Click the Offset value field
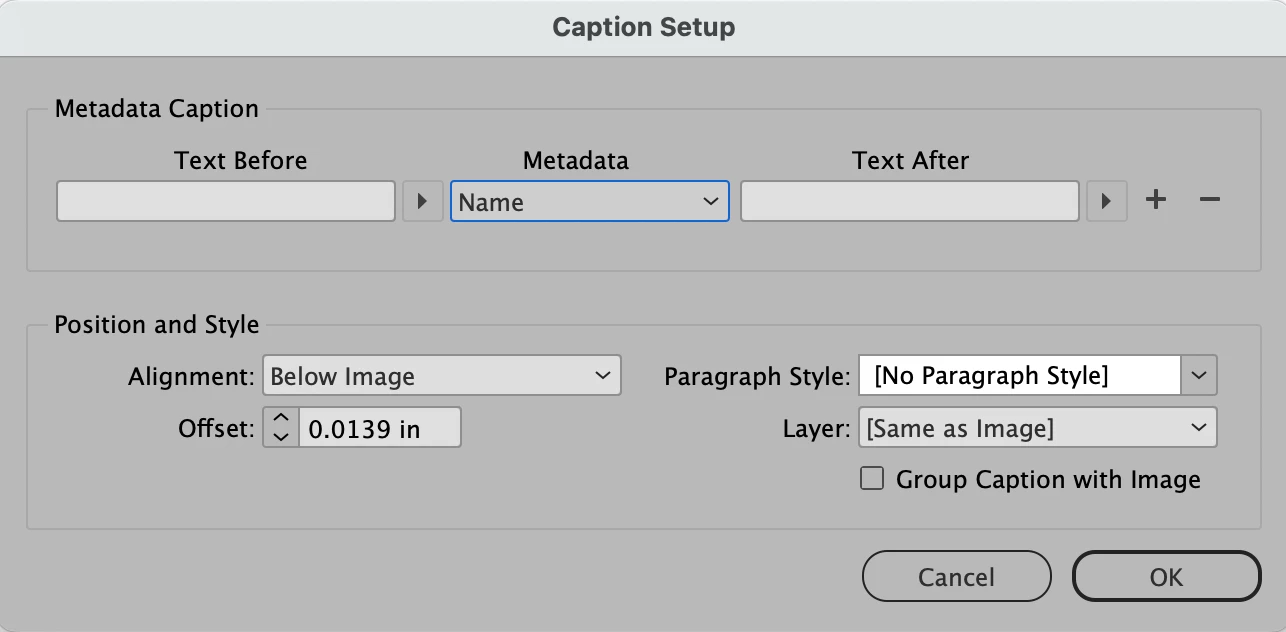 coord(379,428)
